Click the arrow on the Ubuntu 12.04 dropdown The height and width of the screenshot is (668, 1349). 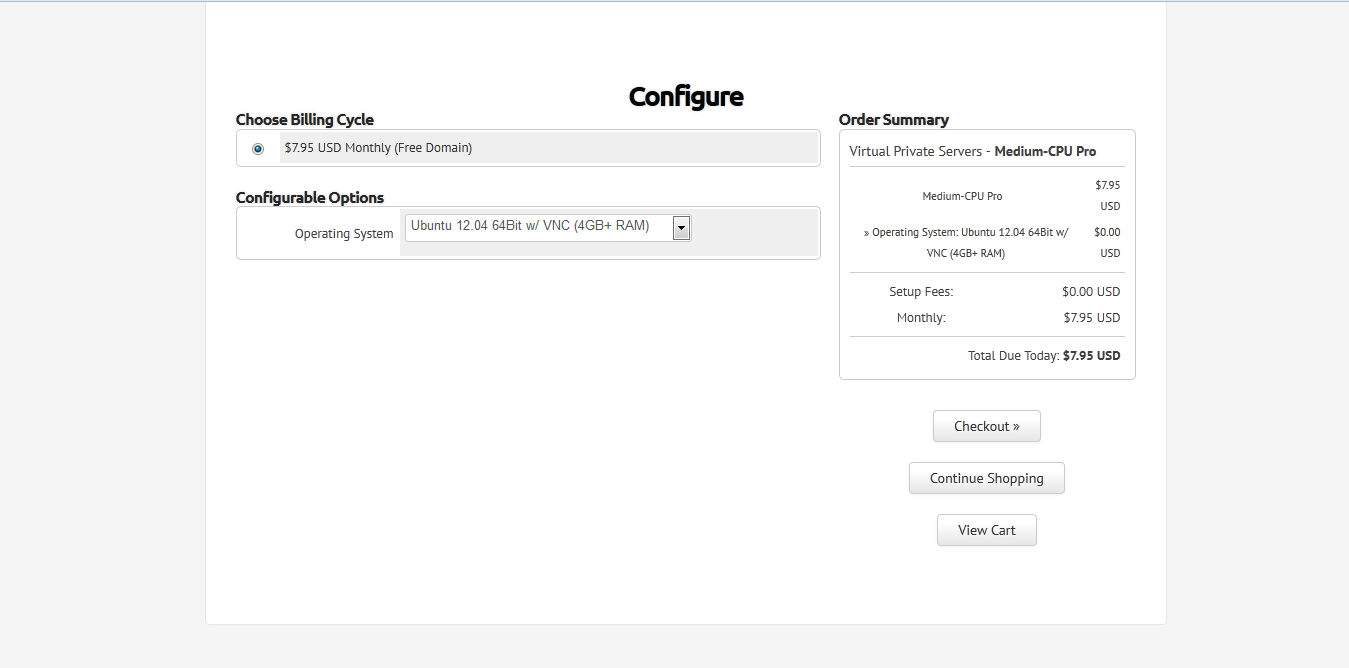coord(681,228)
